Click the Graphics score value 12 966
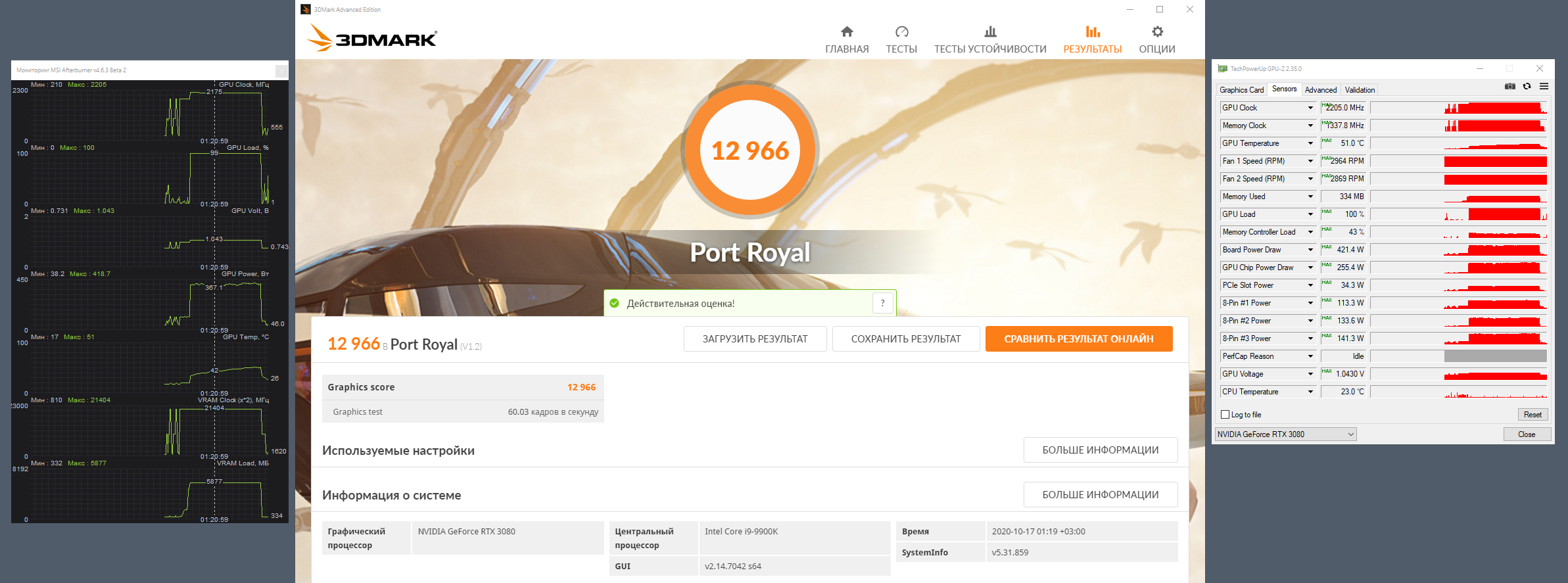 [x=581, y=387]
